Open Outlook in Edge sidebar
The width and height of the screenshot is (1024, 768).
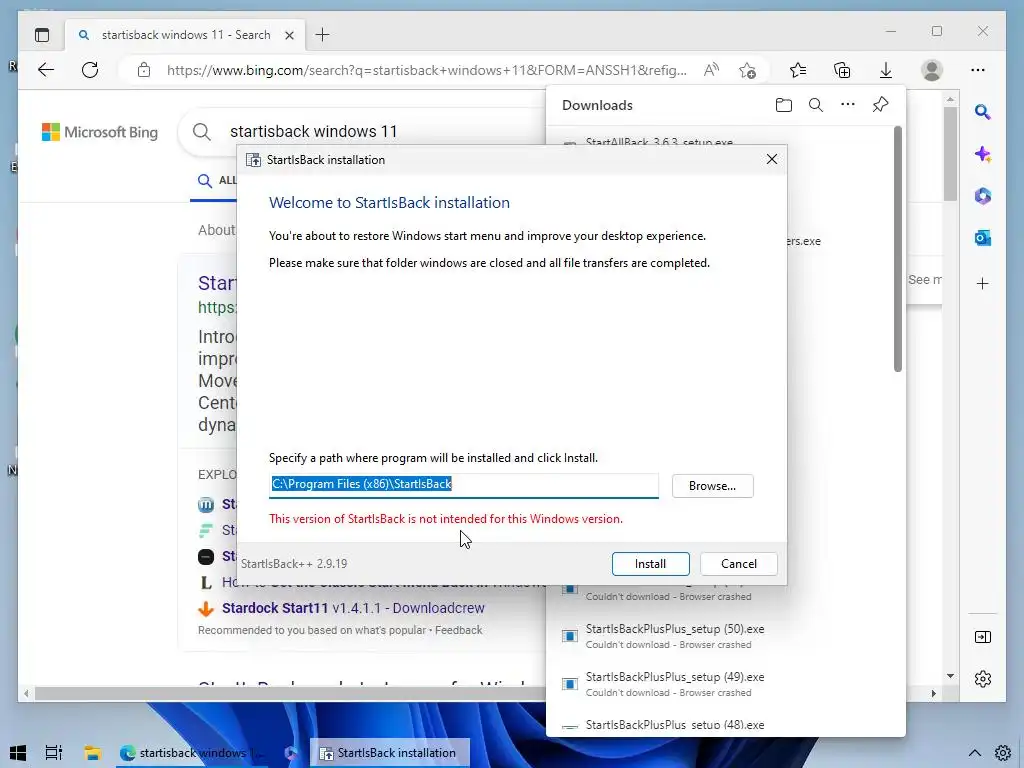coord(983,238)
